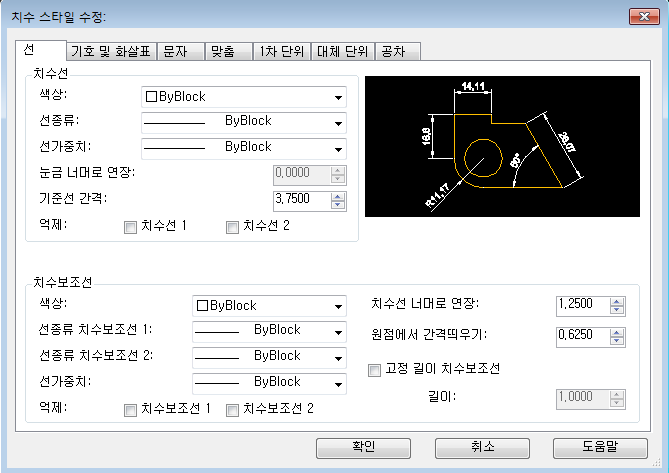Viewport: 669px width, 473px height.
Task: Increase 치수선 너머로 연장 value
Action: tap(617, 302)
